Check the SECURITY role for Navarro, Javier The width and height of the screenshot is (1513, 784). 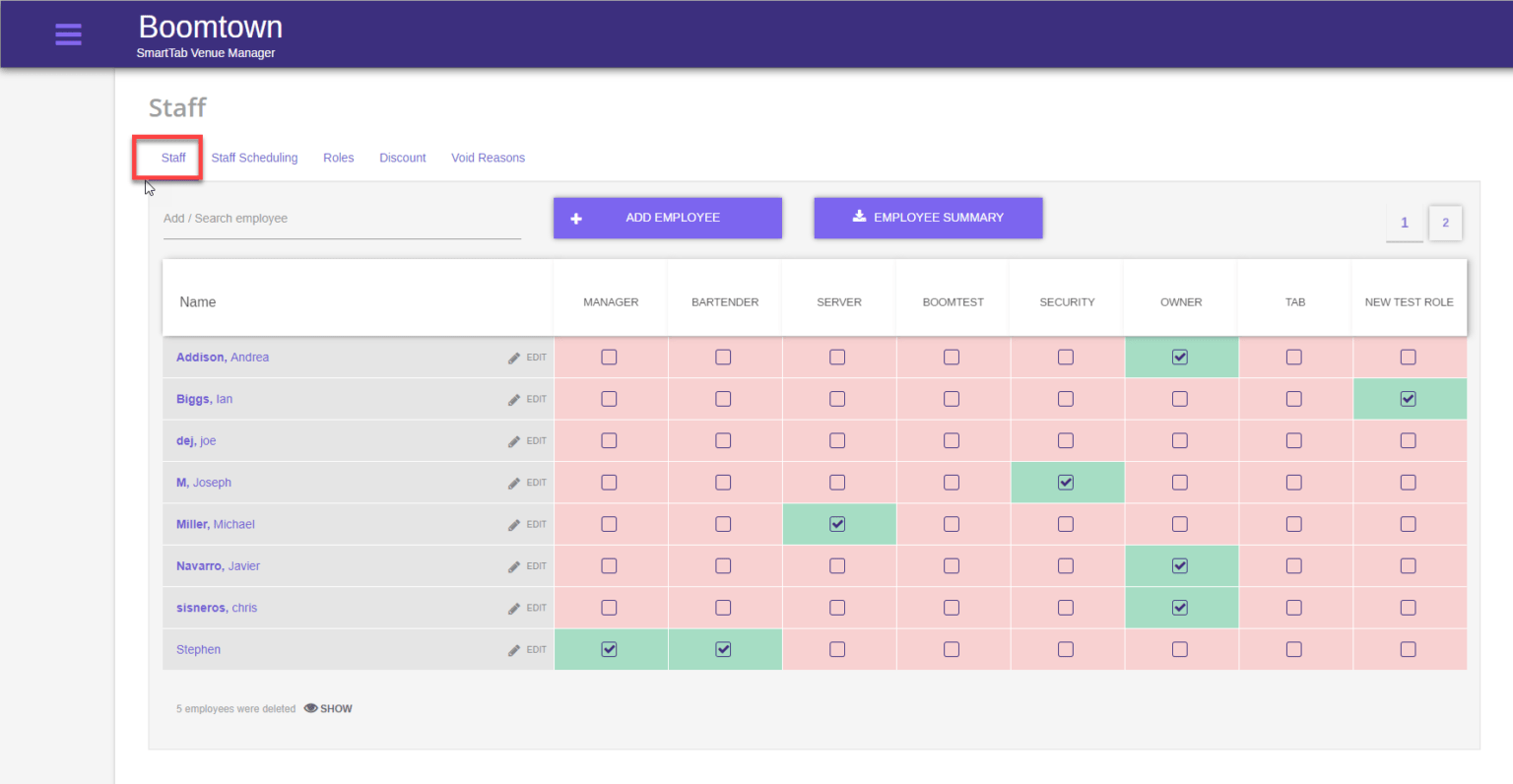pos(1066,565)
